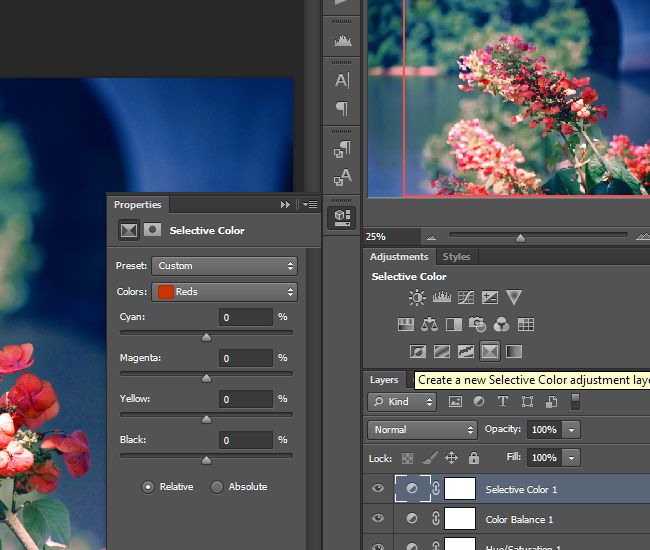
Task: Open the Histogram panel icon
Action: pos(342,41)
